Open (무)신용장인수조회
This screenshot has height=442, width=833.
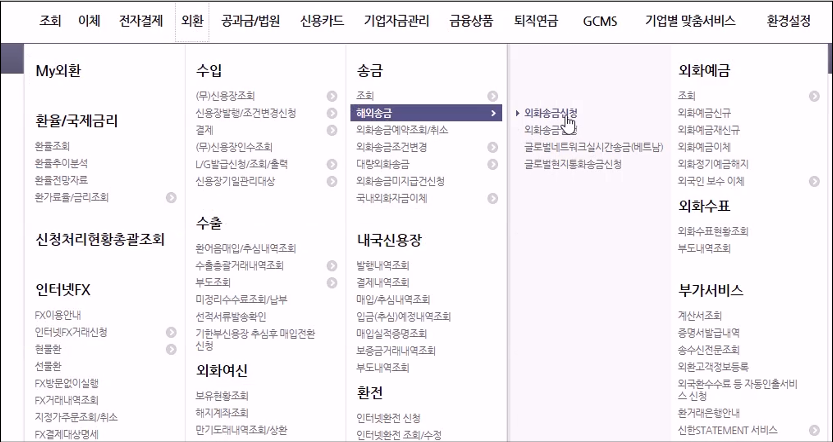pos(234,147)
